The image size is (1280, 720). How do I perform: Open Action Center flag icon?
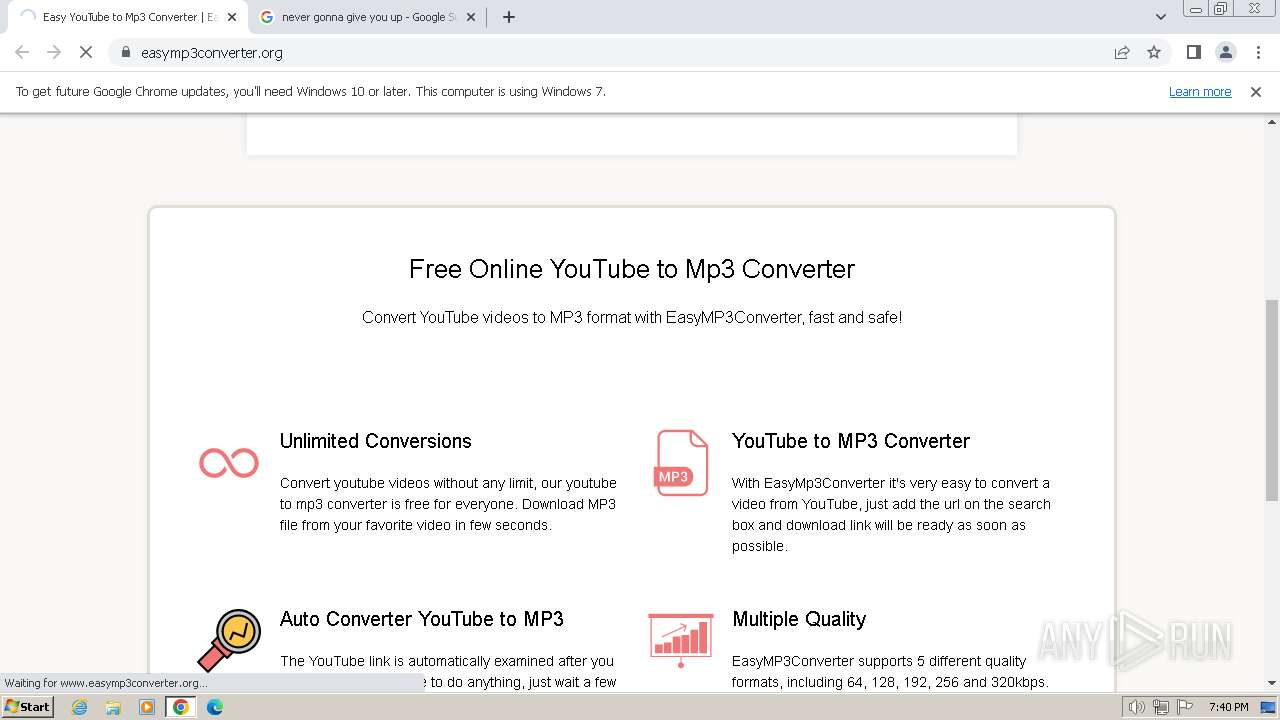pos(1185,707)
